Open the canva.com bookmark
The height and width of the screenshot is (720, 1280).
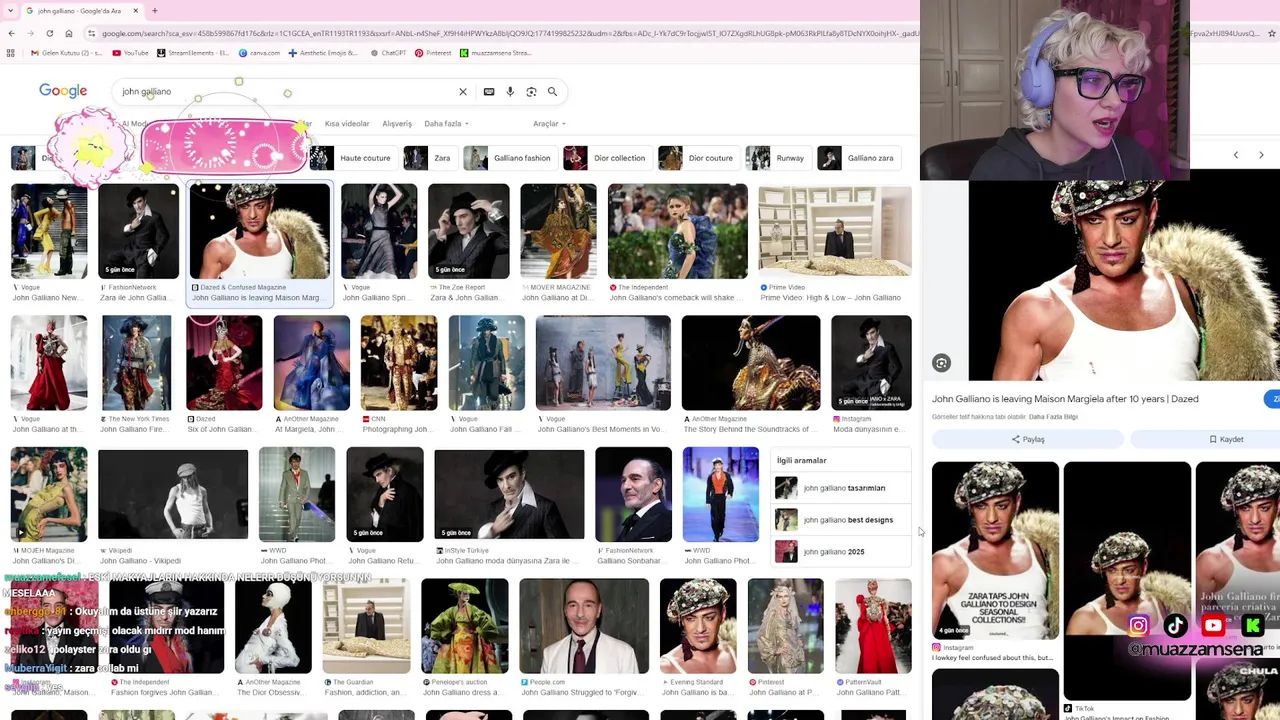coord(259,53)
